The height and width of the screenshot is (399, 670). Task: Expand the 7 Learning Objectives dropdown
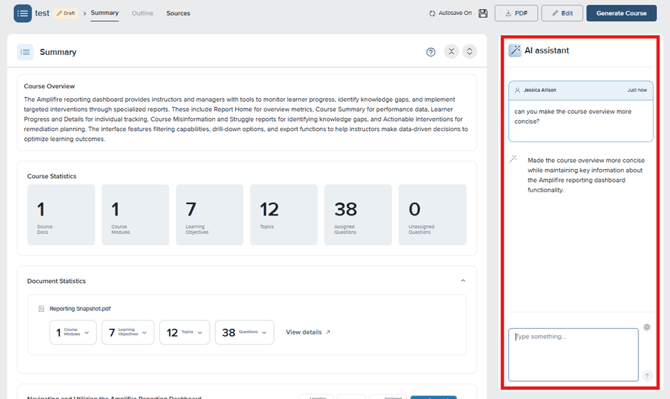point(128,332)
